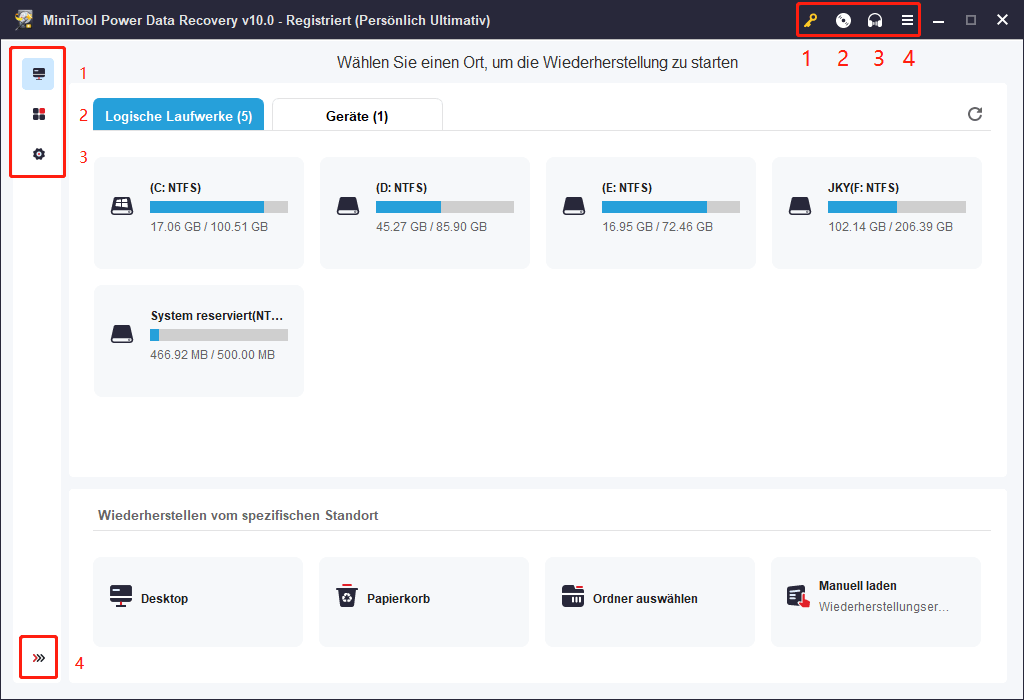Click the System reserviert(NT... label

(217, 316)
